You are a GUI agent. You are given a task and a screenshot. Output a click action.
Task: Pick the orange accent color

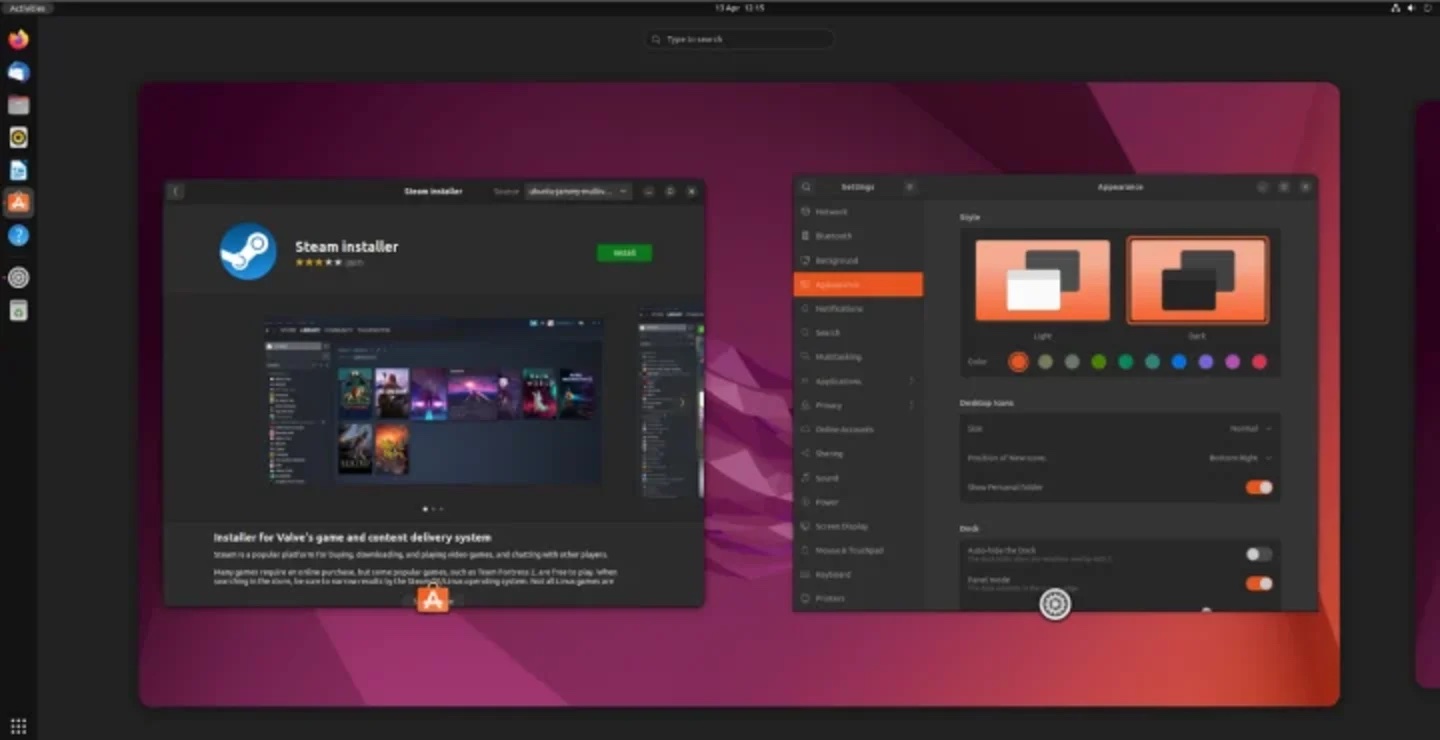1018,362
